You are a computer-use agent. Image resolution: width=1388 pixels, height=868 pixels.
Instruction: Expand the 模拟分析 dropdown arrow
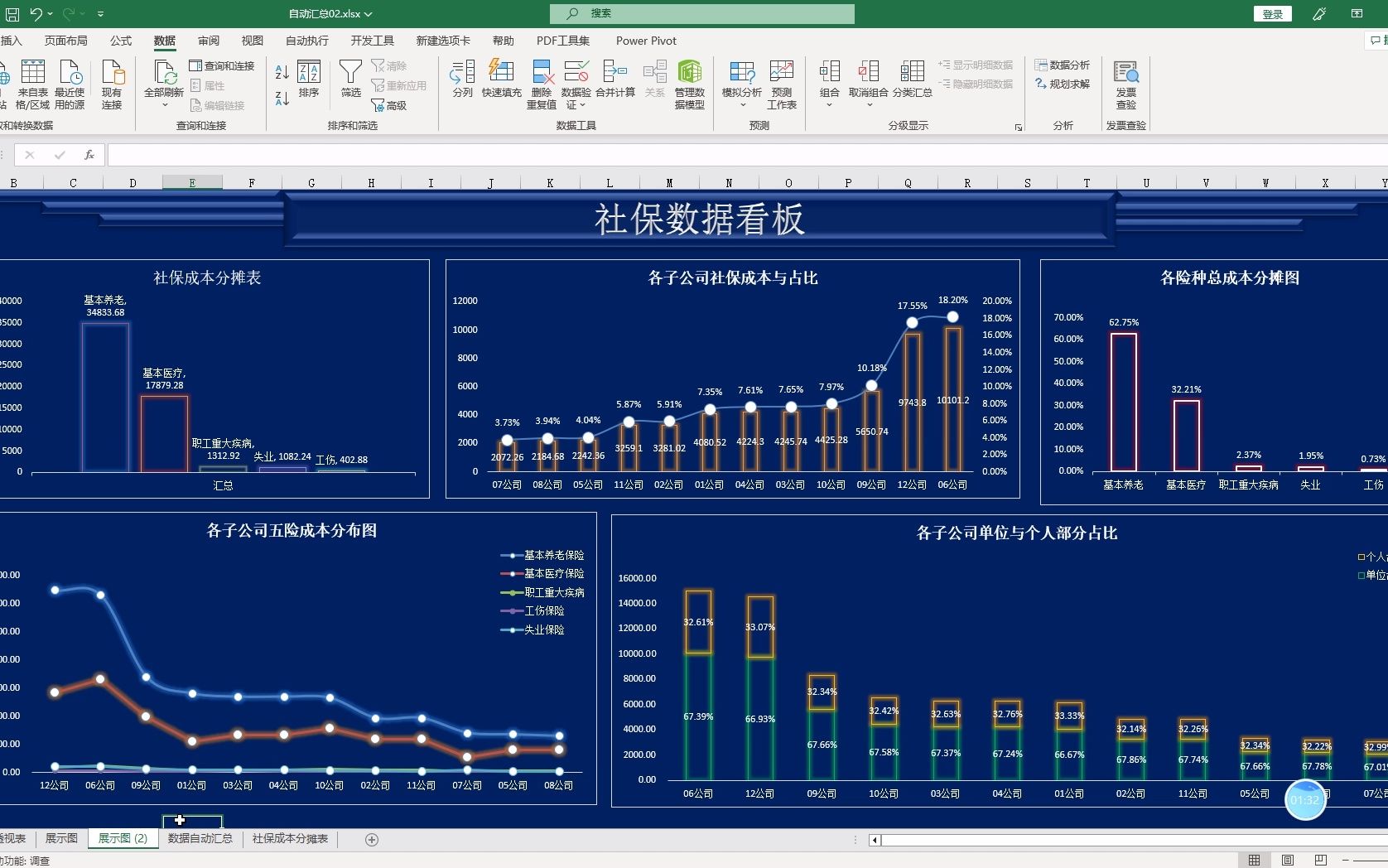tap(743, 104)
